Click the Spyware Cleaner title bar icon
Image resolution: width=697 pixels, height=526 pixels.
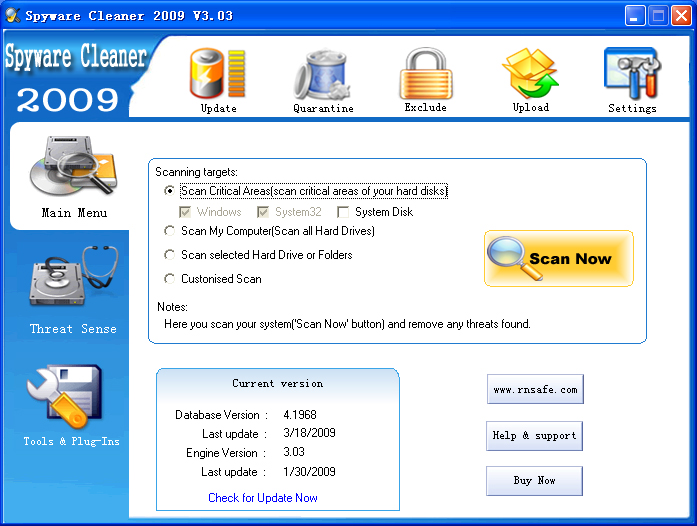pos(13,16)
